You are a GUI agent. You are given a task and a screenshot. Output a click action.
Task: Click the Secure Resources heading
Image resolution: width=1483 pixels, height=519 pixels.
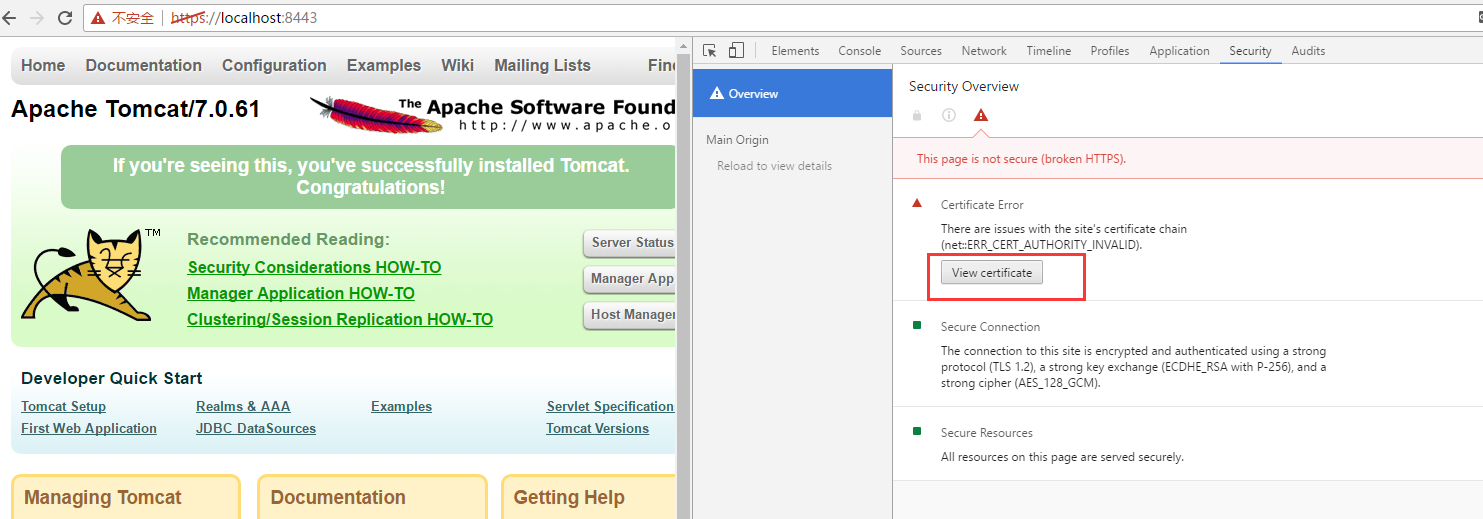pos(987,433)
